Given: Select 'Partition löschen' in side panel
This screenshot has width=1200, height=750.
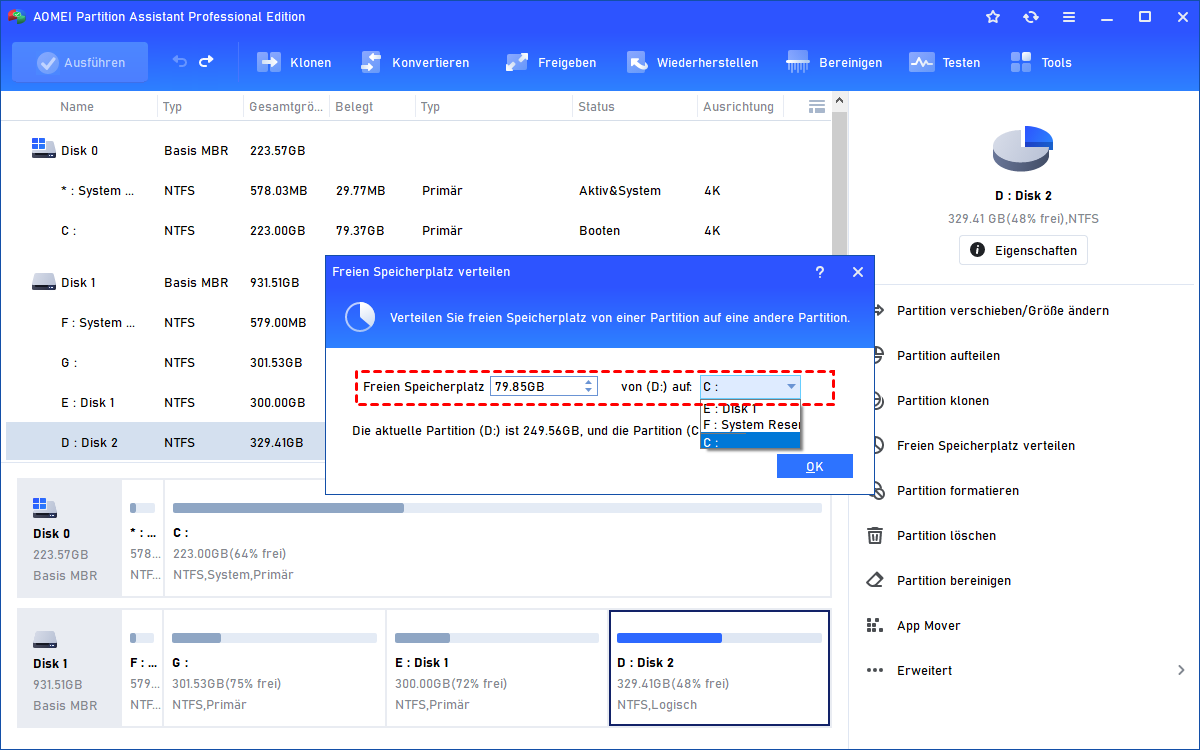Looking at the screenshot, I should [947, 536].
